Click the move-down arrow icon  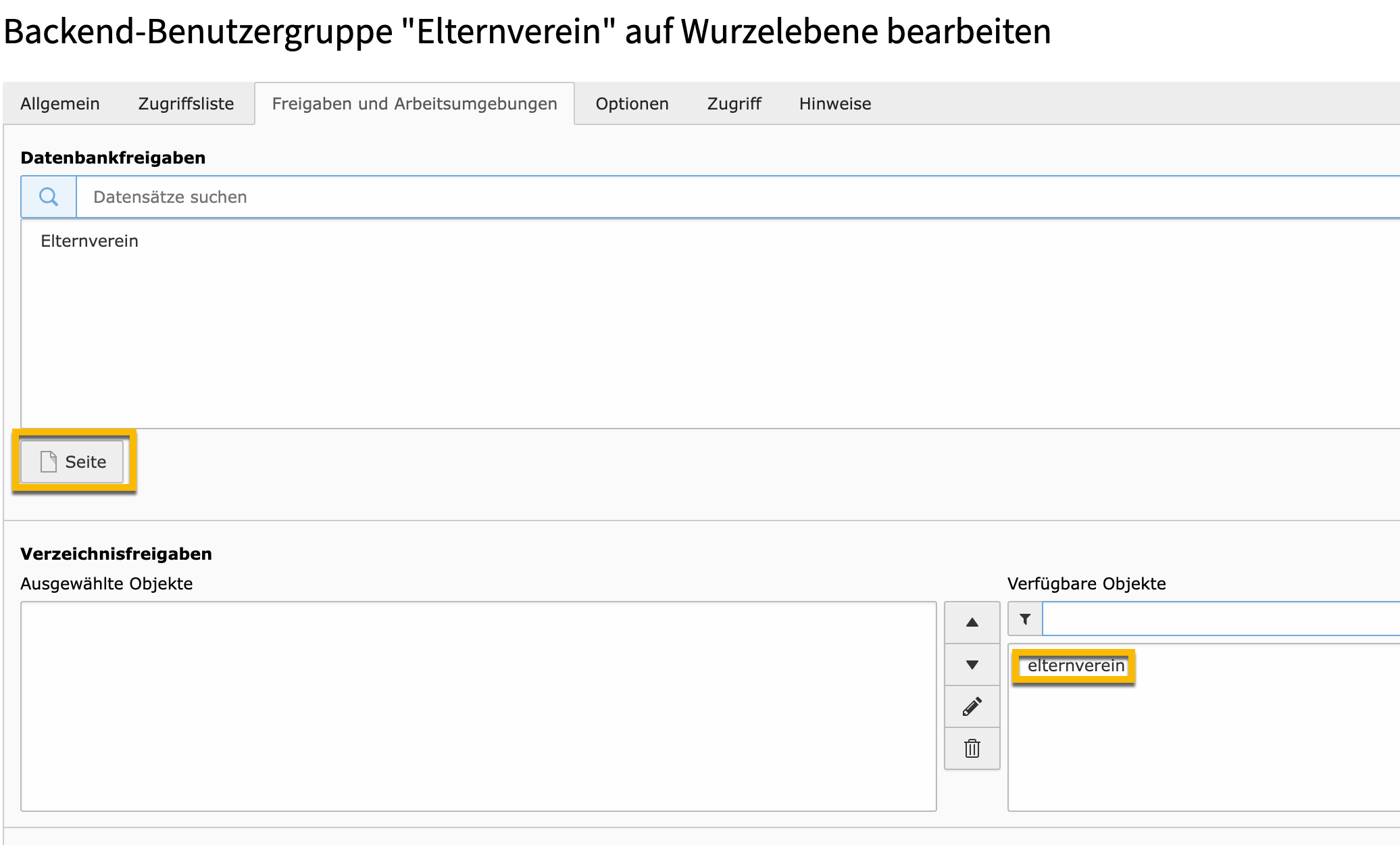tap(971, 665)
